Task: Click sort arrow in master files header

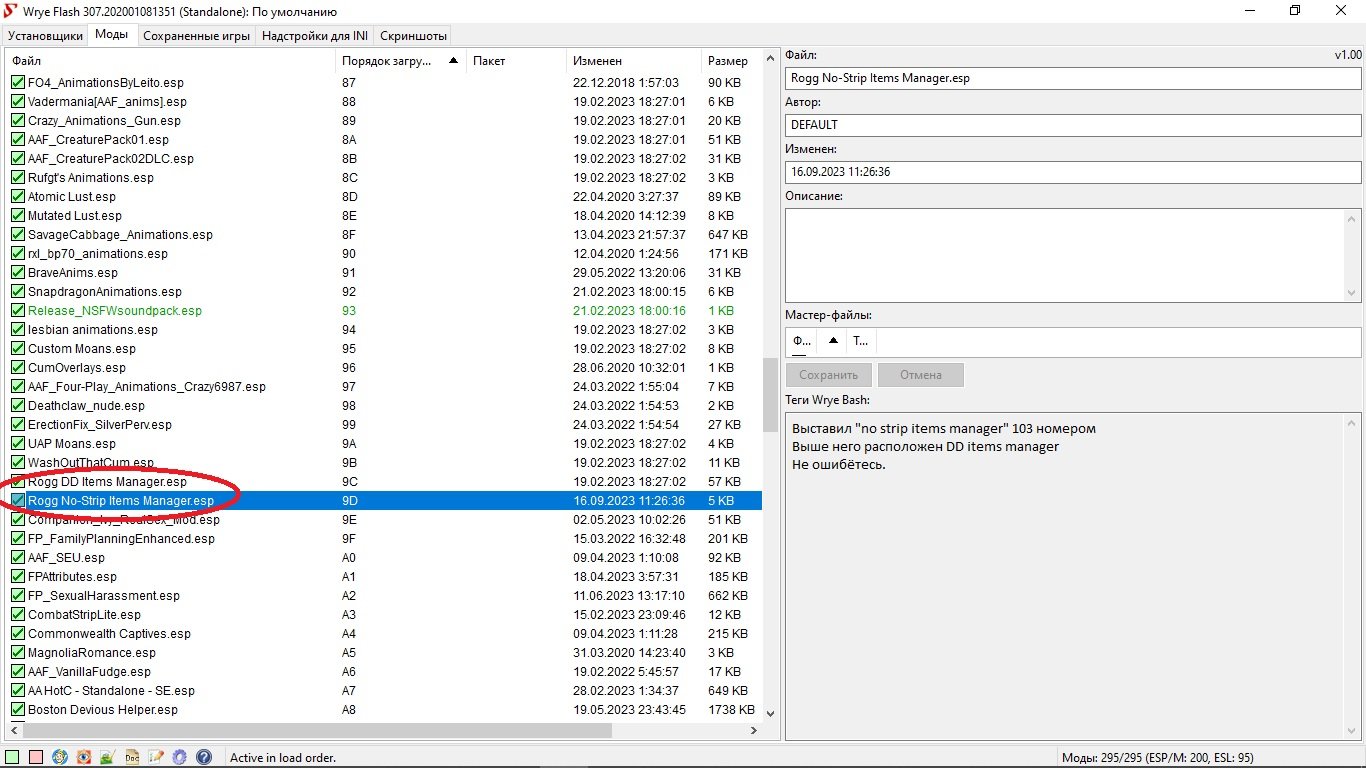Action: pyautogui.click(x=833, y=341)
